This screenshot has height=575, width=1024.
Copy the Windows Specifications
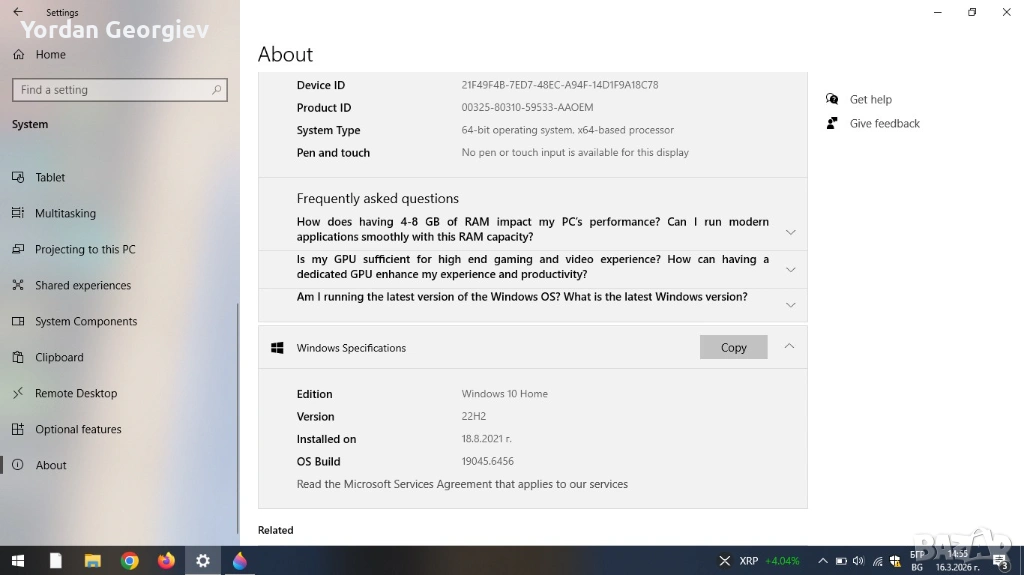tap(733, 347)
